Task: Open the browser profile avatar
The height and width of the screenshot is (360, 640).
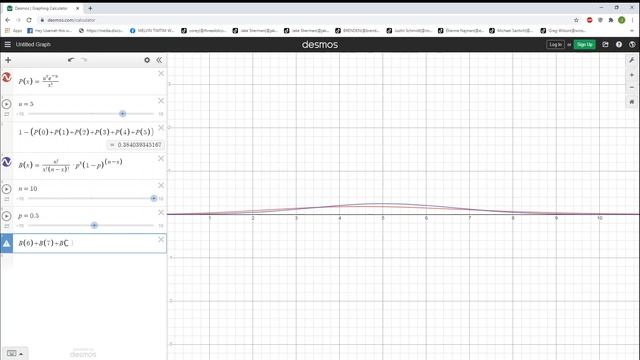Action: 621,20
